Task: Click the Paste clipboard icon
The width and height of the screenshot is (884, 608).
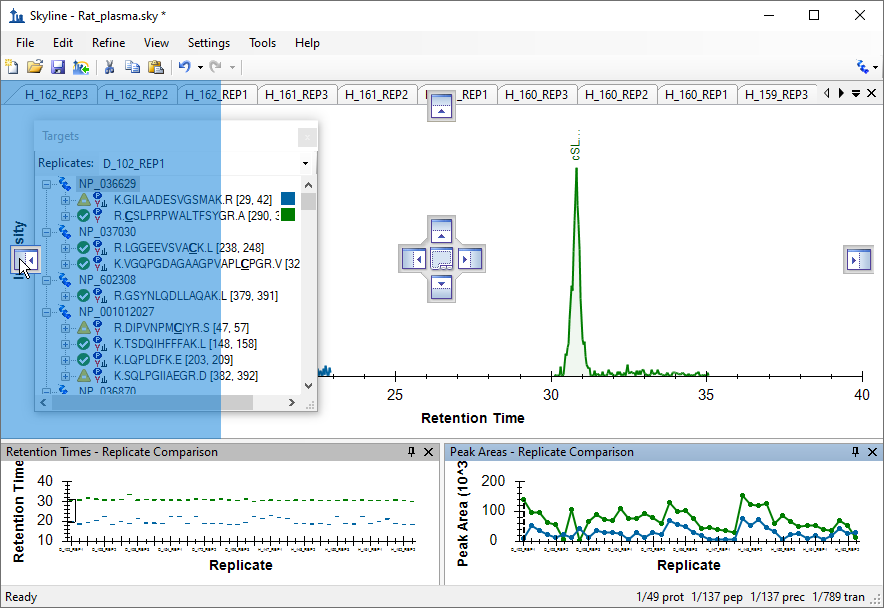Action: tap(156, 67)
